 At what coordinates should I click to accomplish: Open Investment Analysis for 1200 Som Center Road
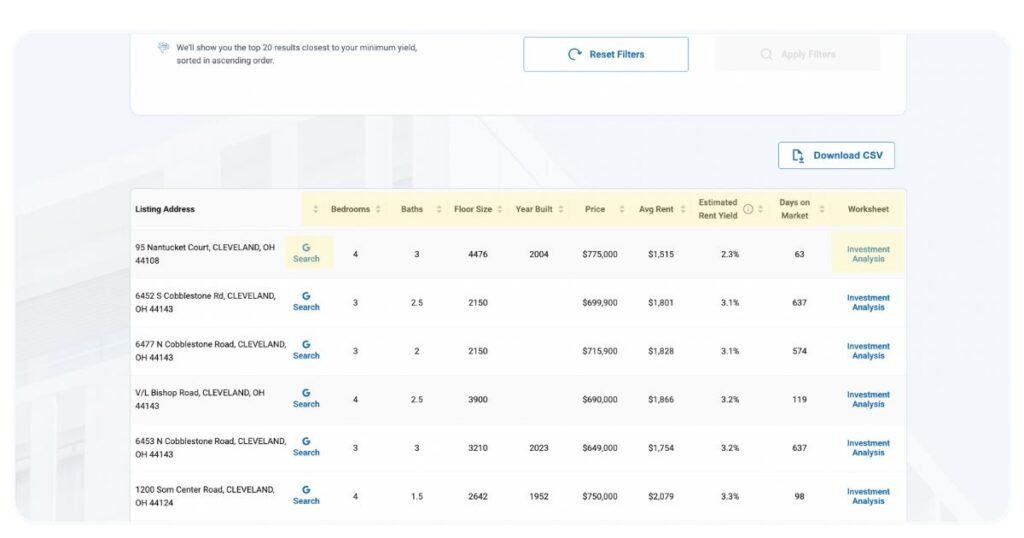click(867, 496)
